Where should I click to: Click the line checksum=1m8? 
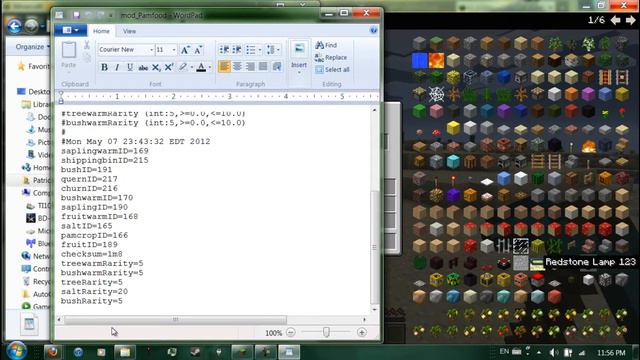tap(91, 254)
